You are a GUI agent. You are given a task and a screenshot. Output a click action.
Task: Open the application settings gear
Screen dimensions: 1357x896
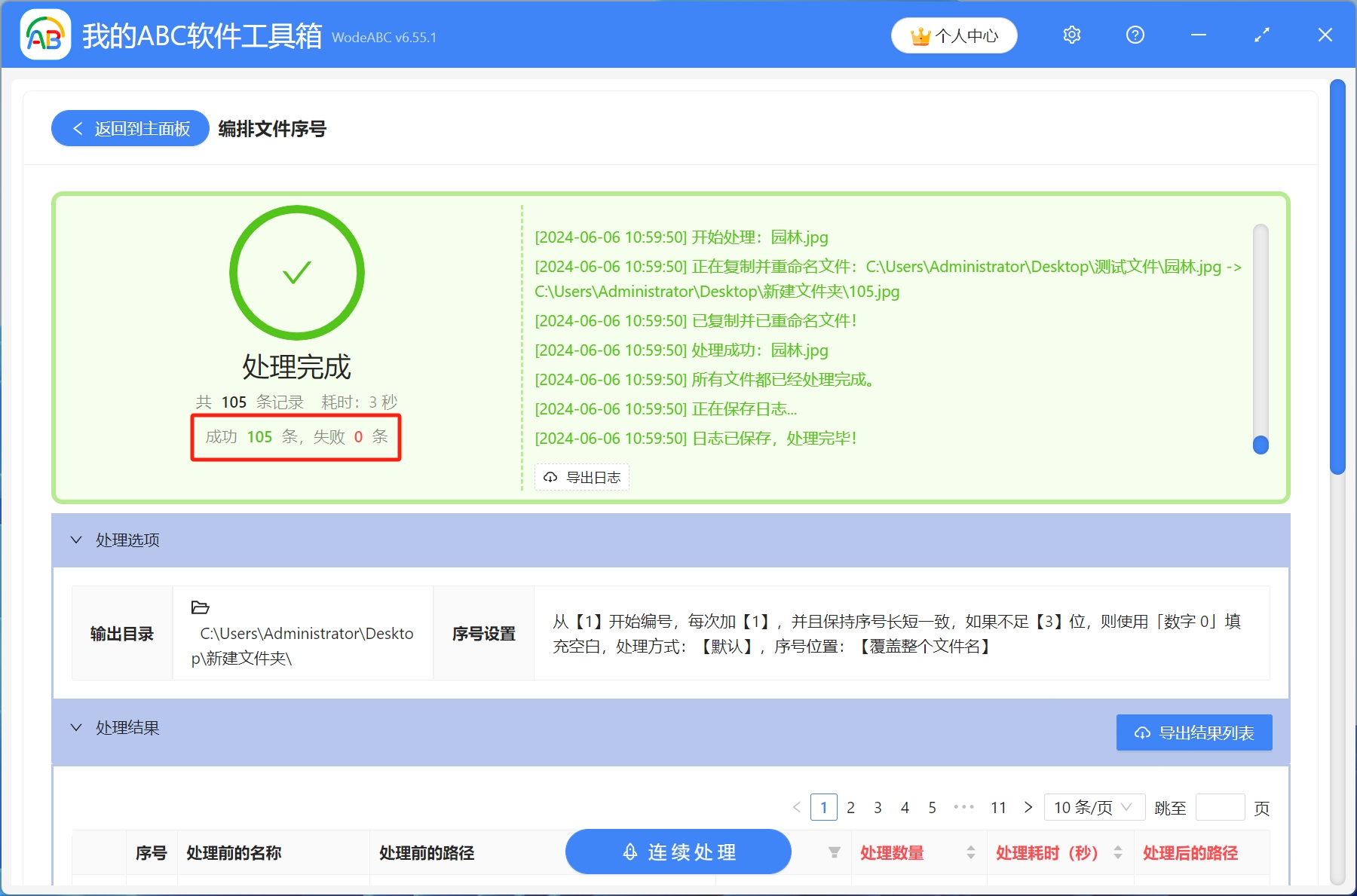point(1071,35)
